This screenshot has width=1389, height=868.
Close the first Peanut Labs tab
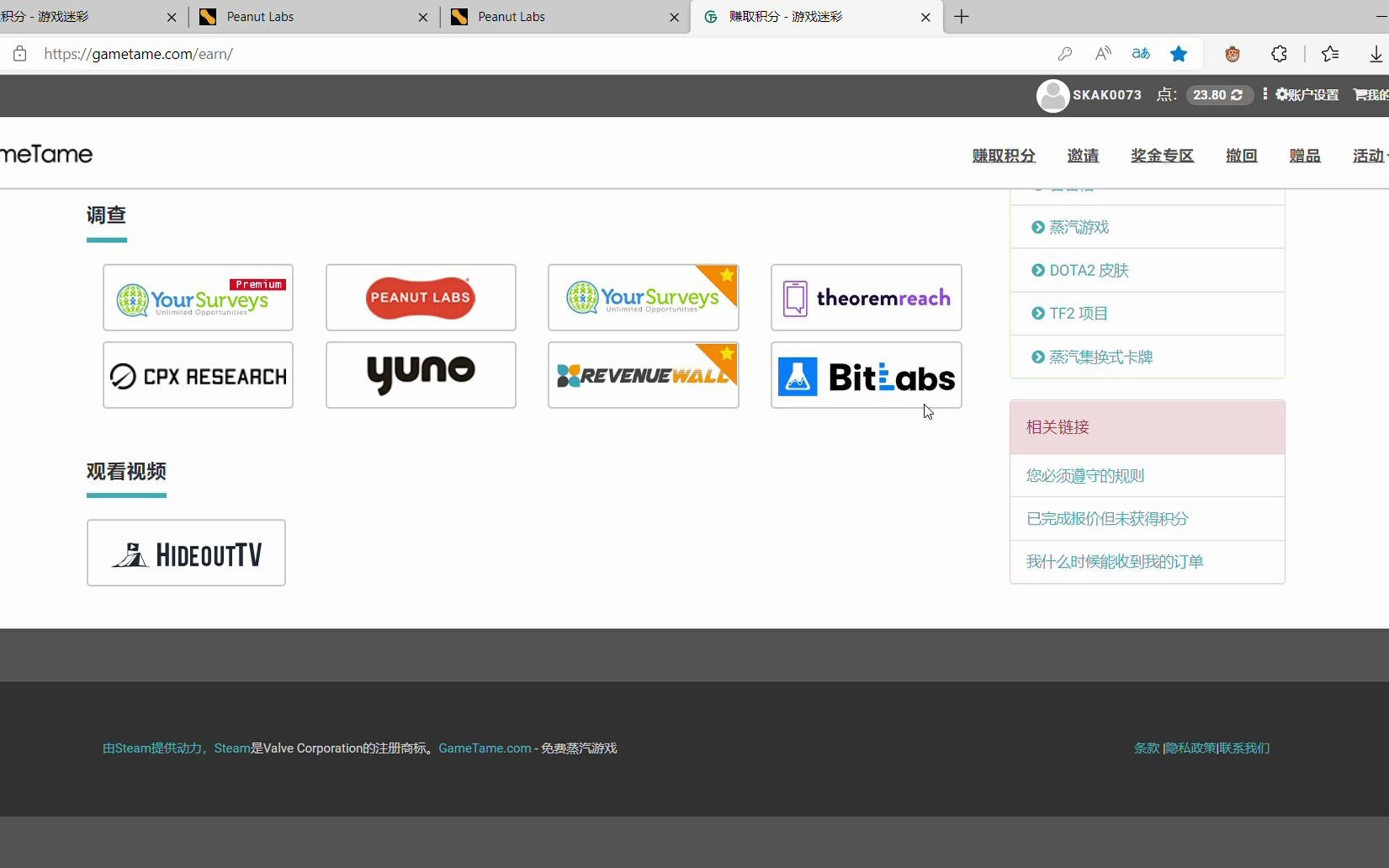click(x=423, y=17)
